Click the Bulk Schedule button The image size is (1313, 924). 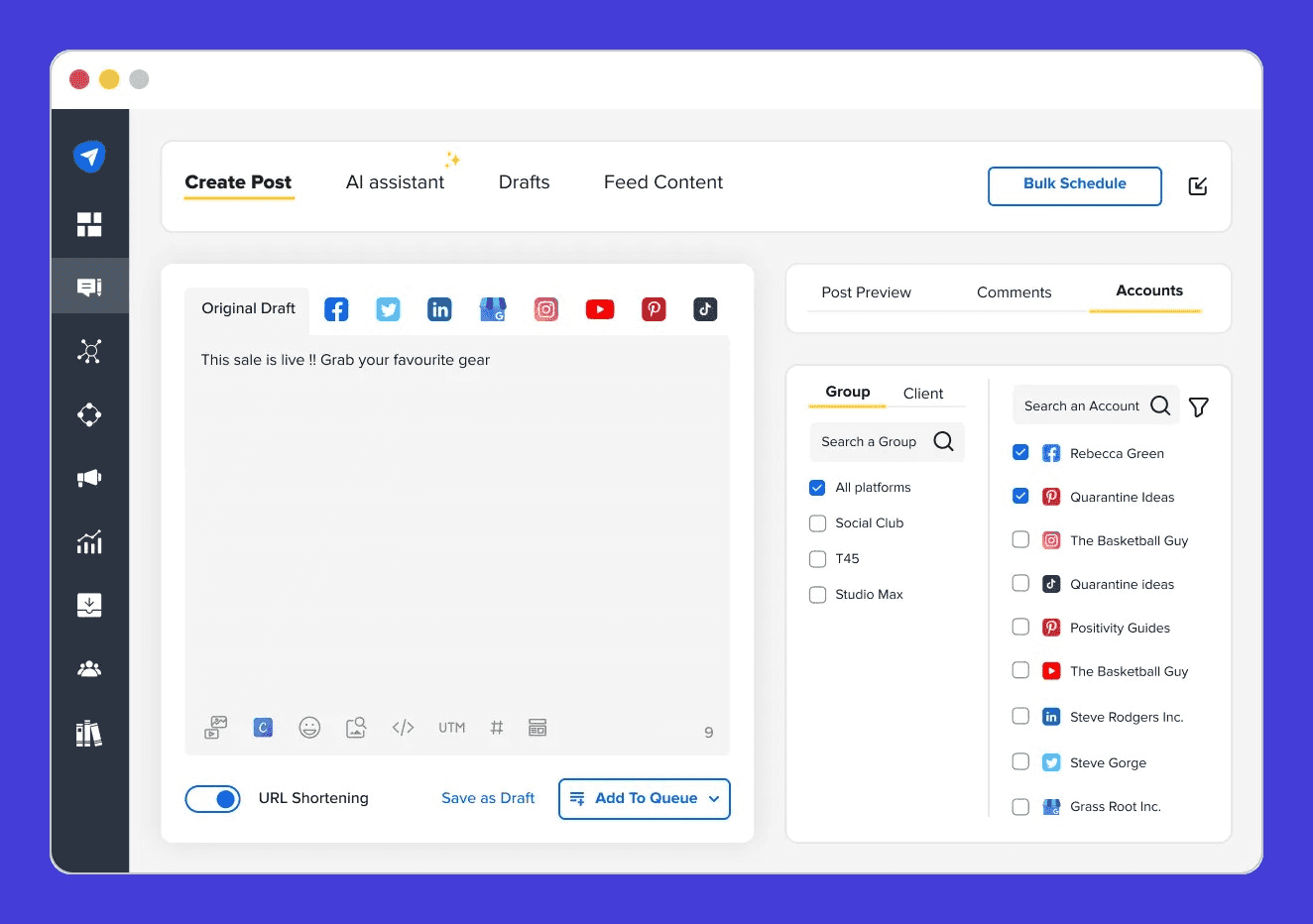[x=1075, y=186]
